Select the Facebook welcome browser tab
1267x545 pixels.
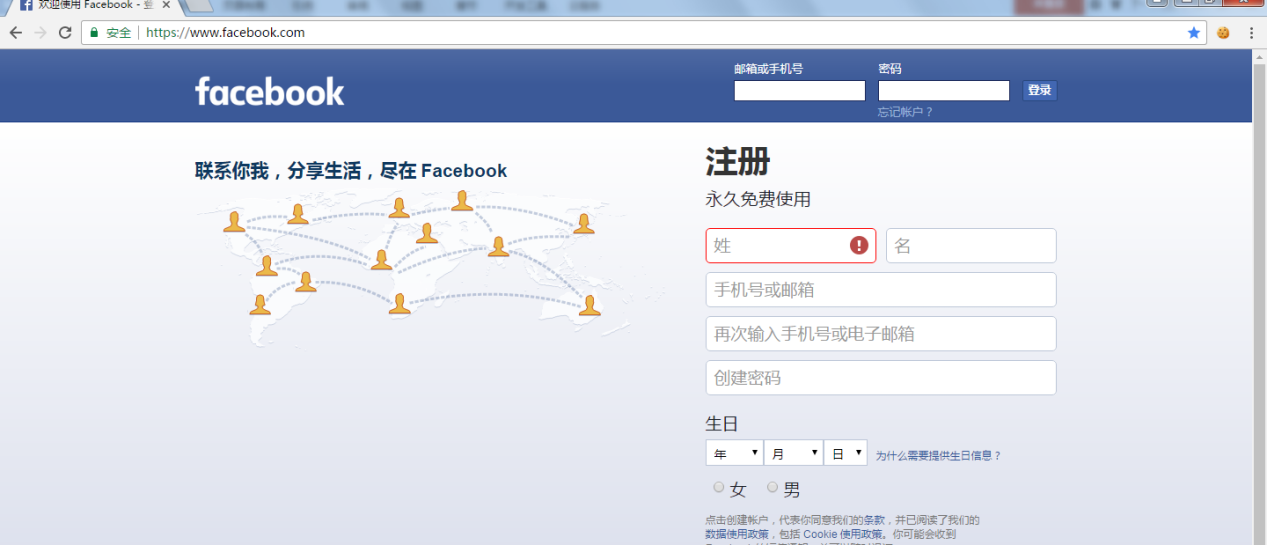click(95, 5)
